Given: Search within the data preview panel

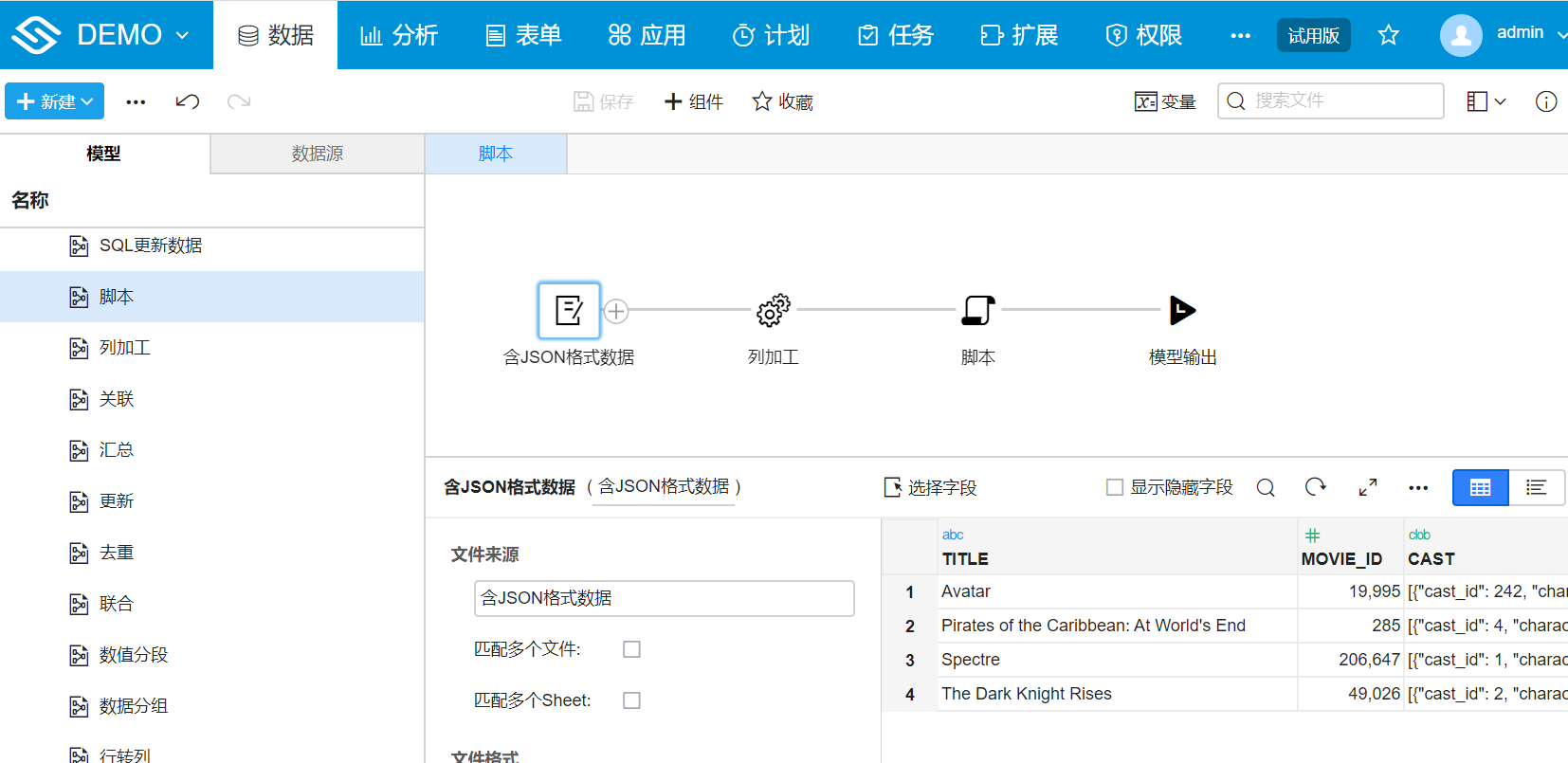Looking at the screenshot, I should [1266, 487].
